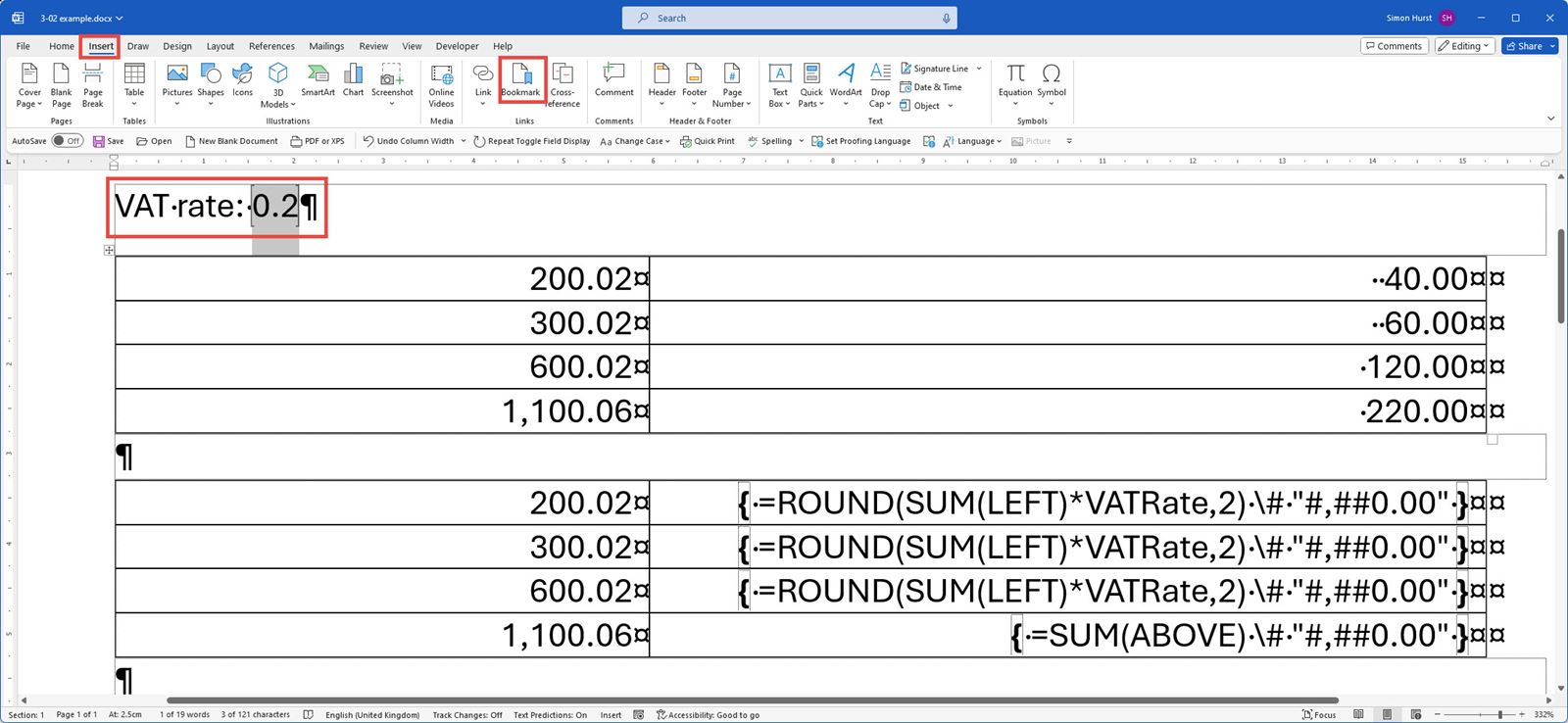Open the Editing mode dropdown

1464,46
